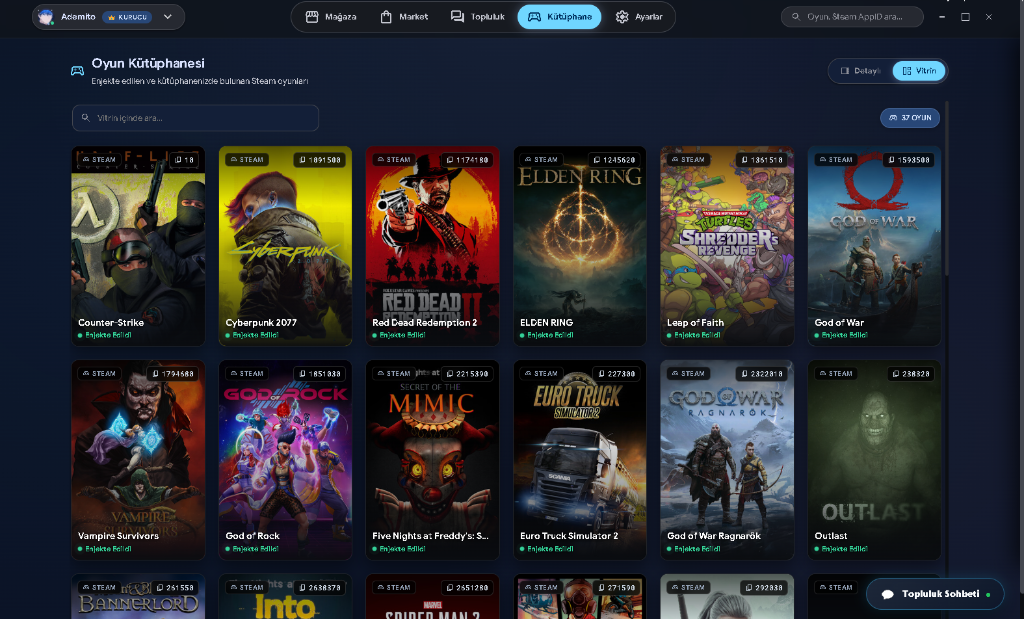
Task: Focus the top game and AppID search box
Action: pyautogui.click(x=852, y=17)
